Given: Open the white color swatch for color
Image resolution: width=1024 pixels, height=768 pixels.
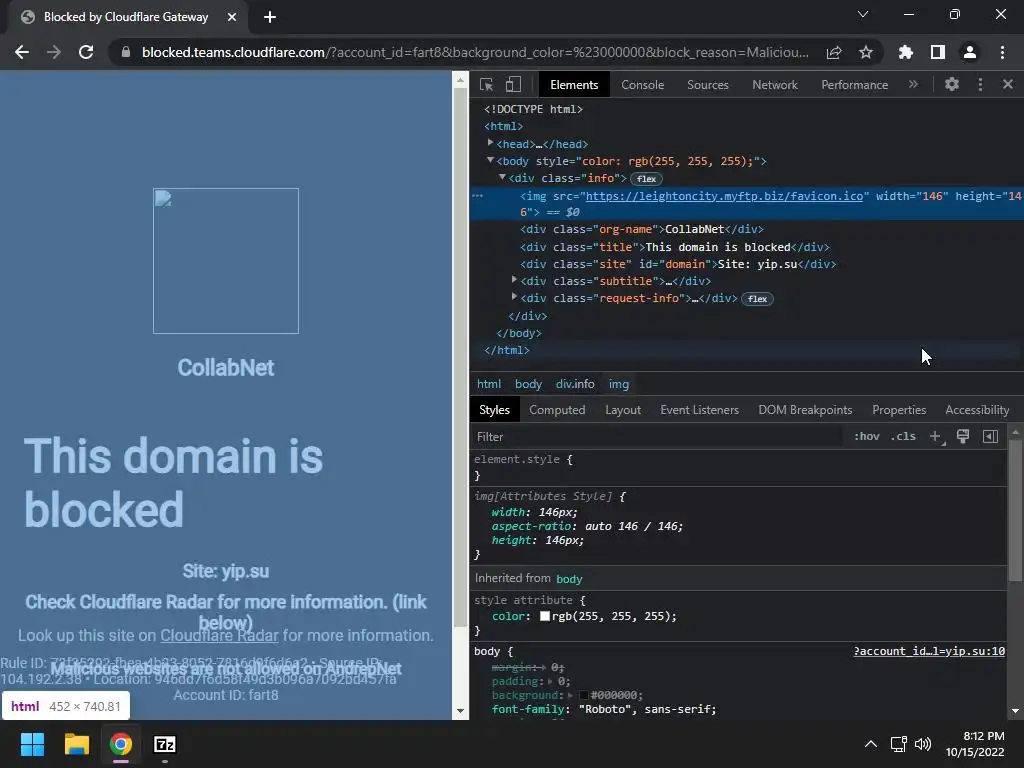Looking at the screenshot, I should pyautogui.click(x=545, y=616).
